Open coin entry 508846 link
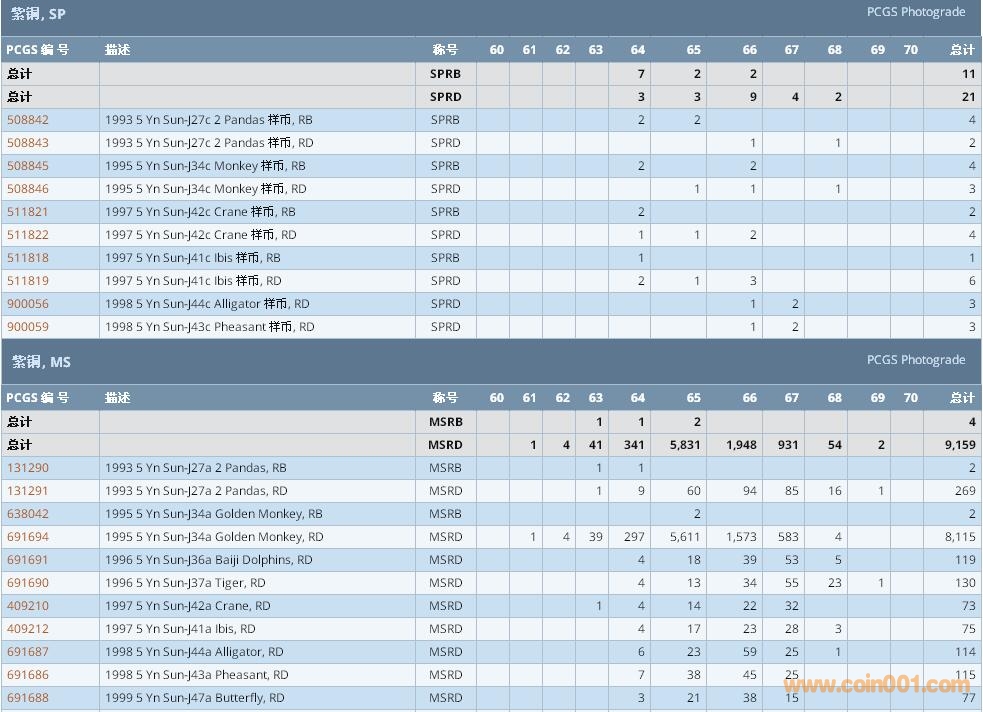 pyautogui.click(x=28, y=189)
